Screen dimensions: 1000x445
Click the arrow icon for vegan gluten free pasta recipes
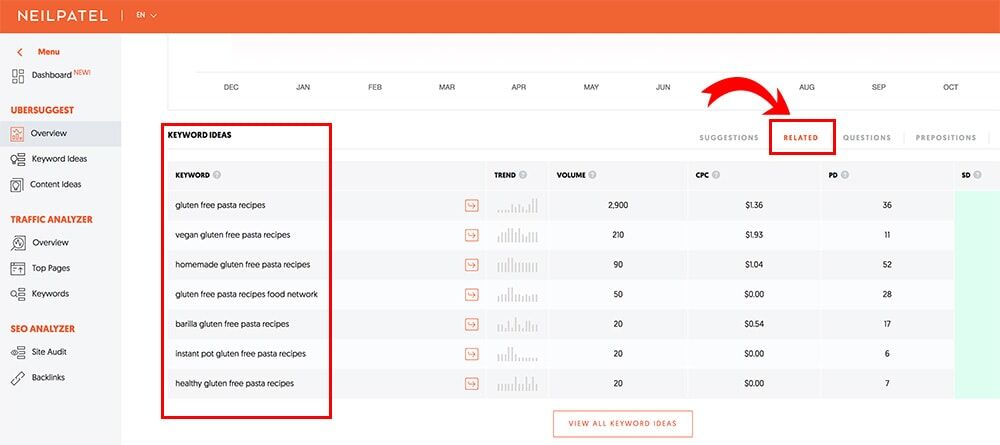click(x=471, y=235)
